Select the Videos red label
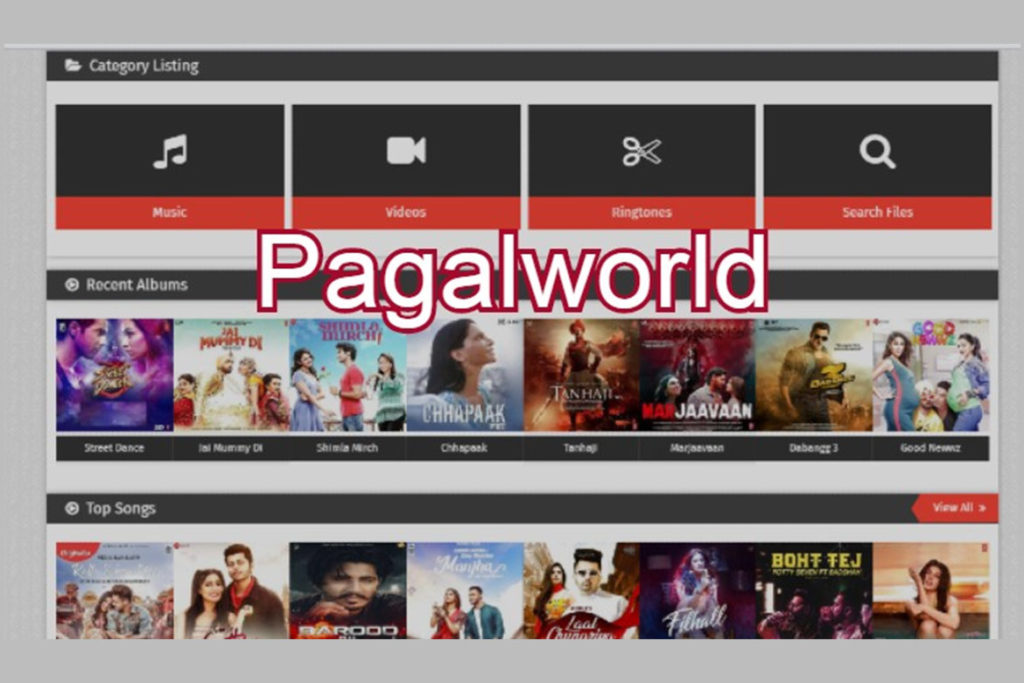Image resolution: width=1024 pixels, height=683 pixels. pyautogui.click(x=406, y=212)
